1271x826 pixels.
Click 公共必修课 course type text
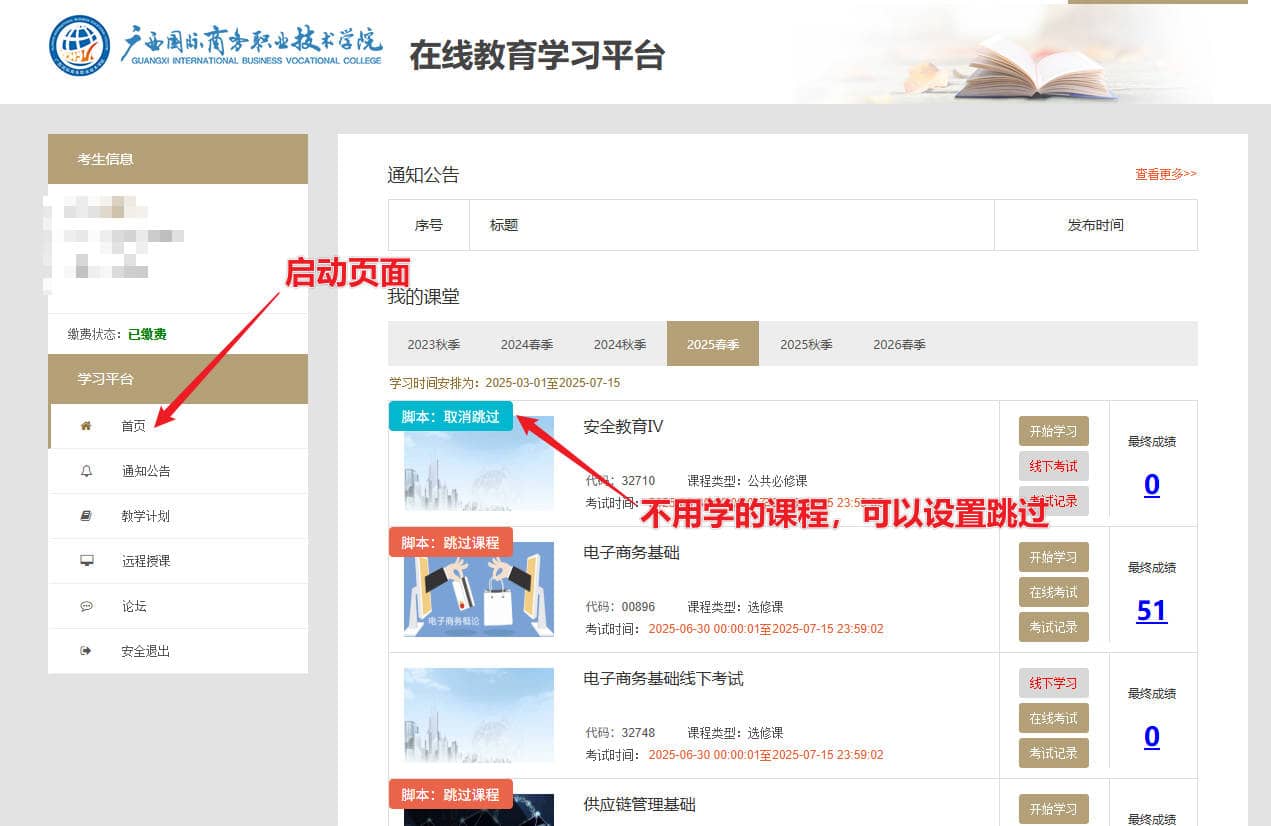(x=777, y=481)
